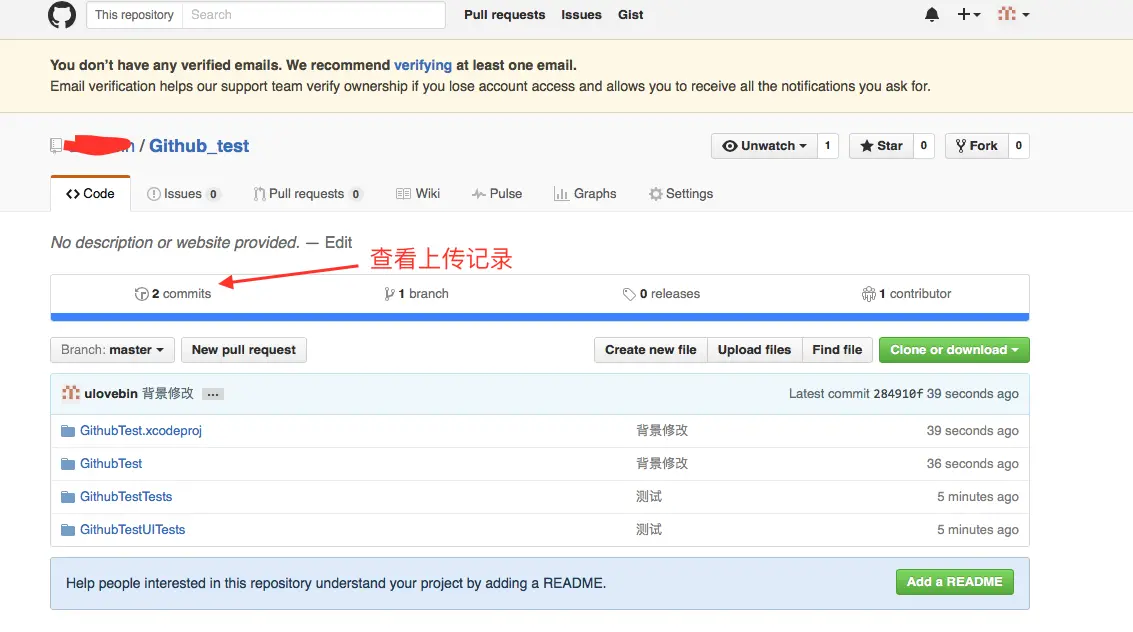Open the GithubTestUITests folder
The width and height of the screenshot is (1133, 632).
pos(132,530)
